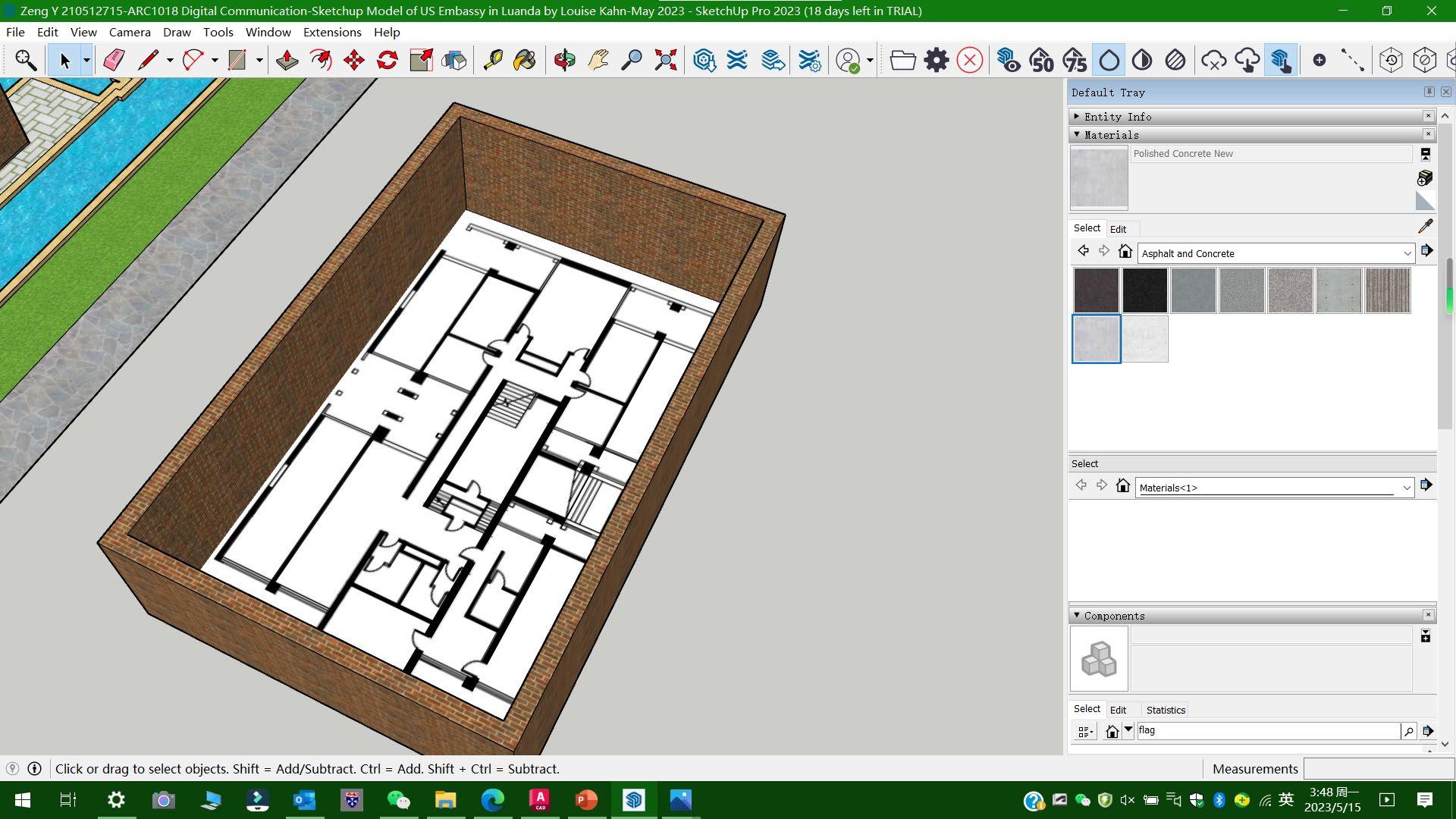The width and height of the screenshot is (1456, 819).
Task: Select the Eraser tool
Action: [114, 60]
